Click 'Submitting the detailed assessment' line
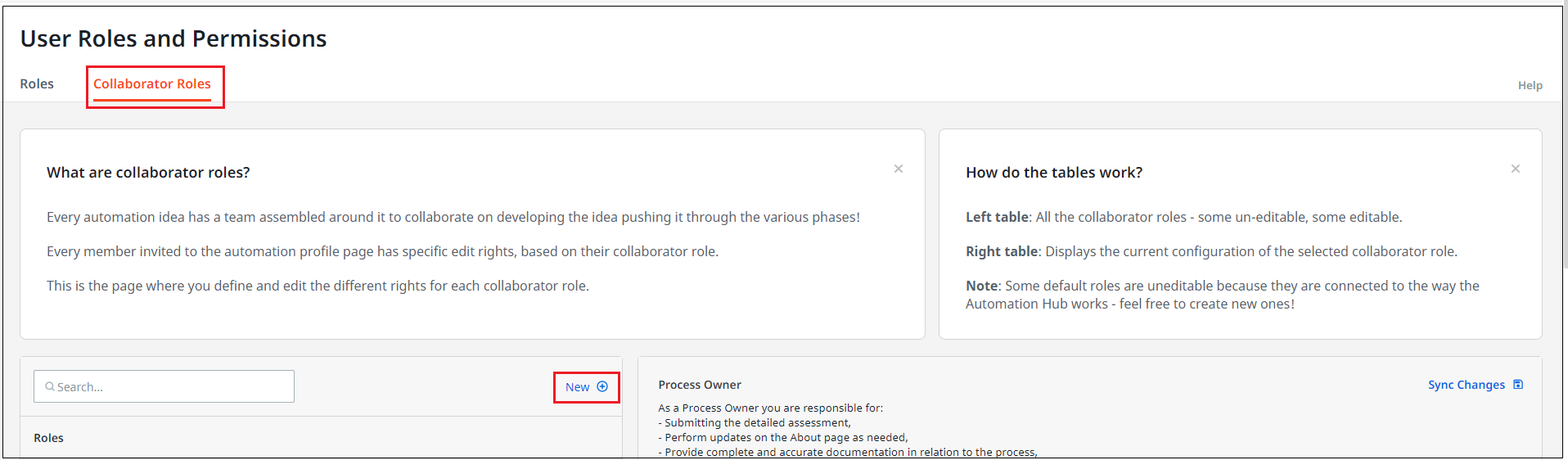This screenshot has height=460, width=1568. coord(755,423)
